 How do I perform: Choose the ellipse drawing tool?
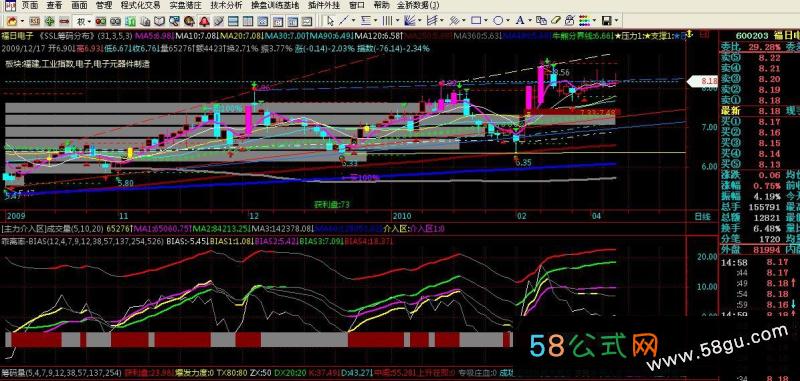tap(498, 20)
